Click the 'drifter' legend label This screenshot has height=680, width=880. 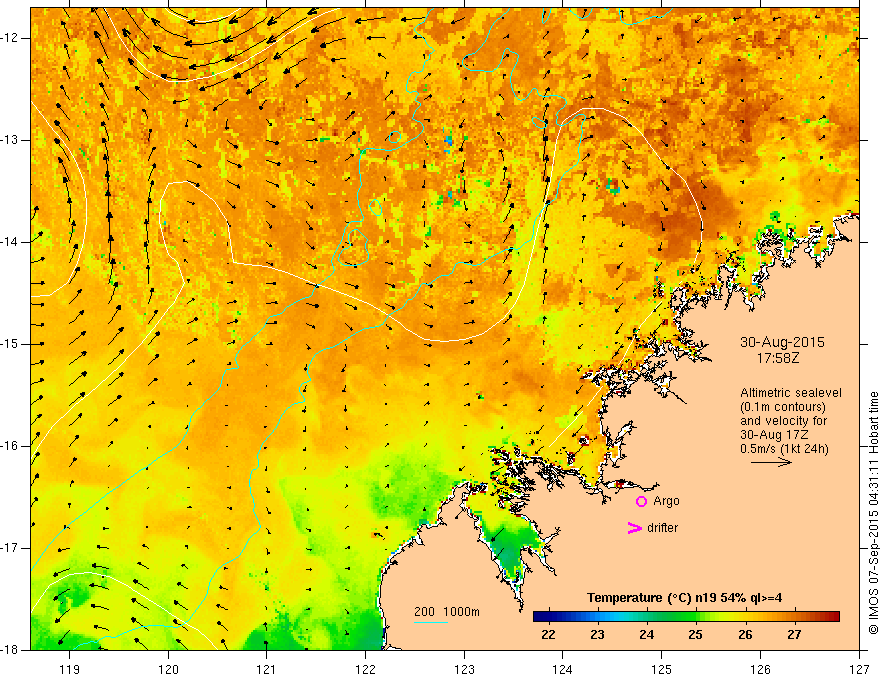662,528
